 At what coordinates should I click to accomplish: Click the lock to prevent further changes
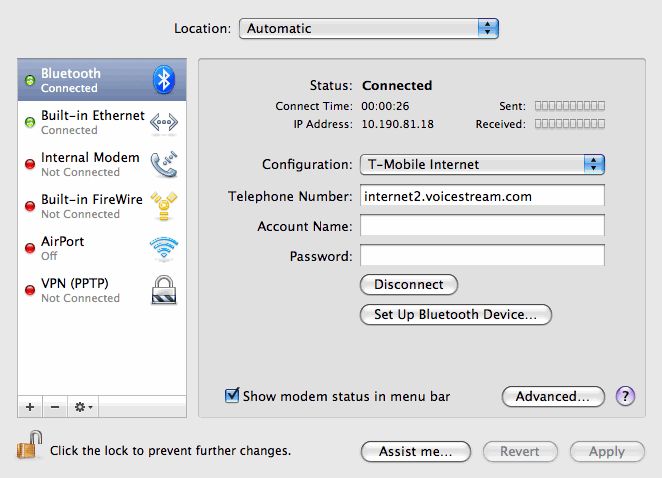pyautogui.click(x=29, y=448)
